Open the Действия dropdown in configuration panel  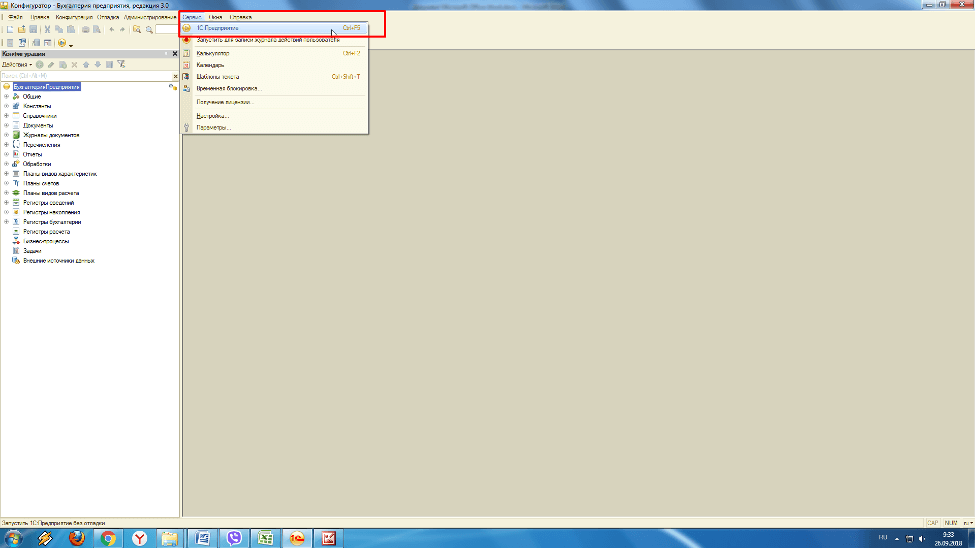[x=16, y=64]
